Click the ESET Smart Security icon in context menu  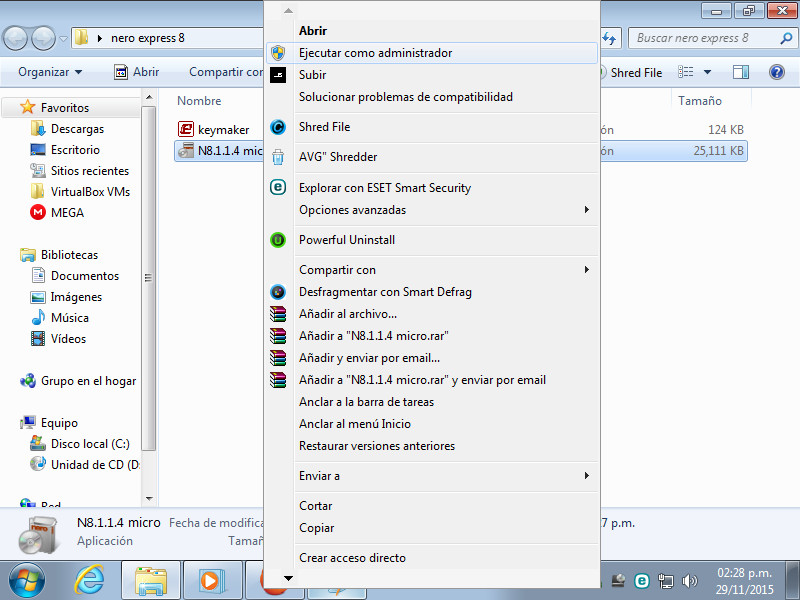pyautogui.click(x=278, y=187)
